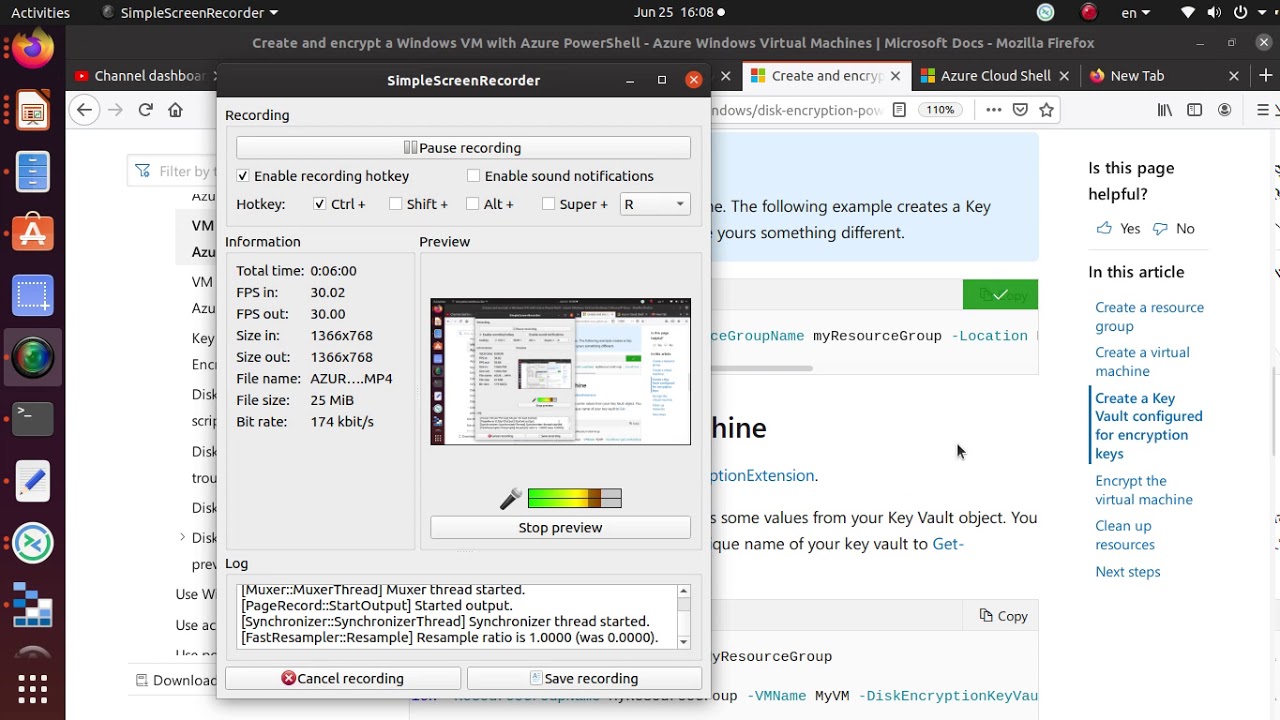The width and height of the screenshot is (1280, 720).
Task: Toggle Enable recording hotkey checkbox
Action: click(x=243, y=176)
